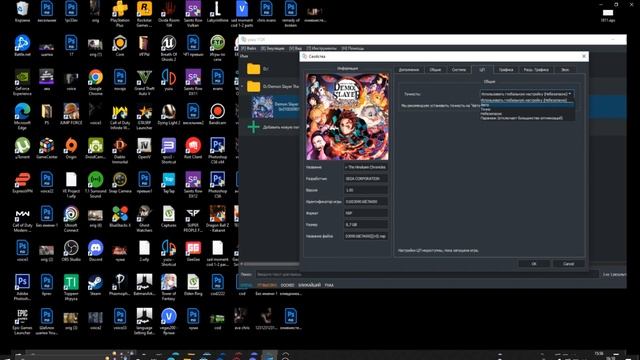The height and width of the screenshot is (360, 640).
Task: Launch the Battle.net desktop shortcut
Action: tap(22, 46)
